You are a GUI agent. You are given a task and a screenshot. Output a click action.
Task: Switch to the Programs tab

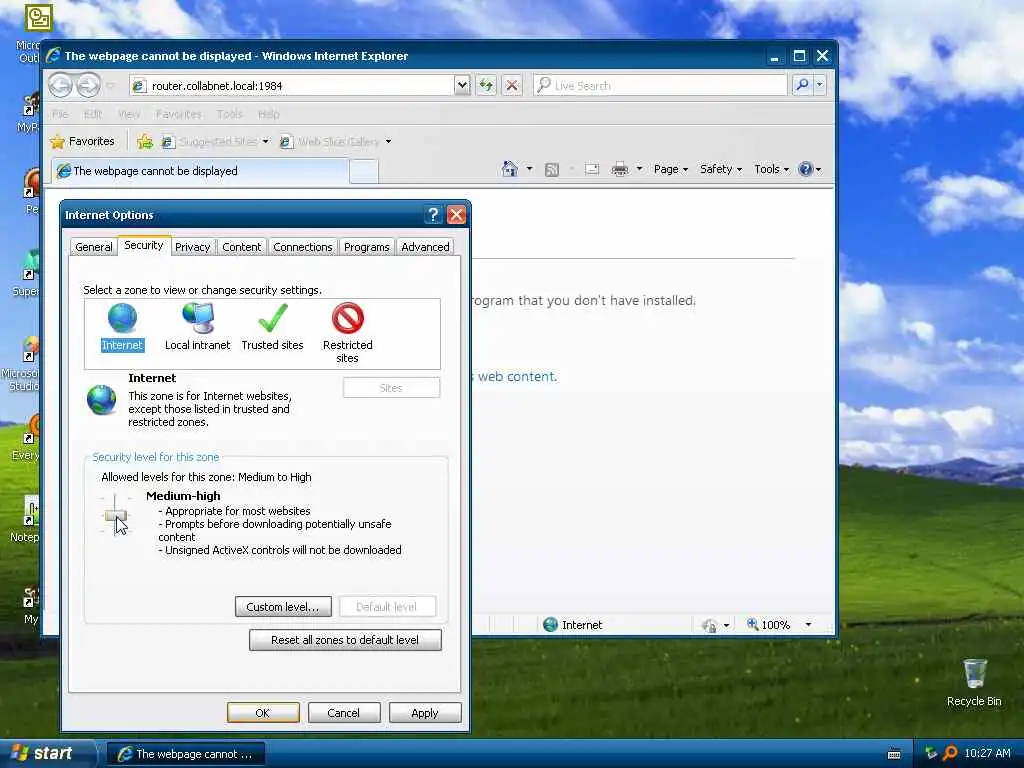366,247
